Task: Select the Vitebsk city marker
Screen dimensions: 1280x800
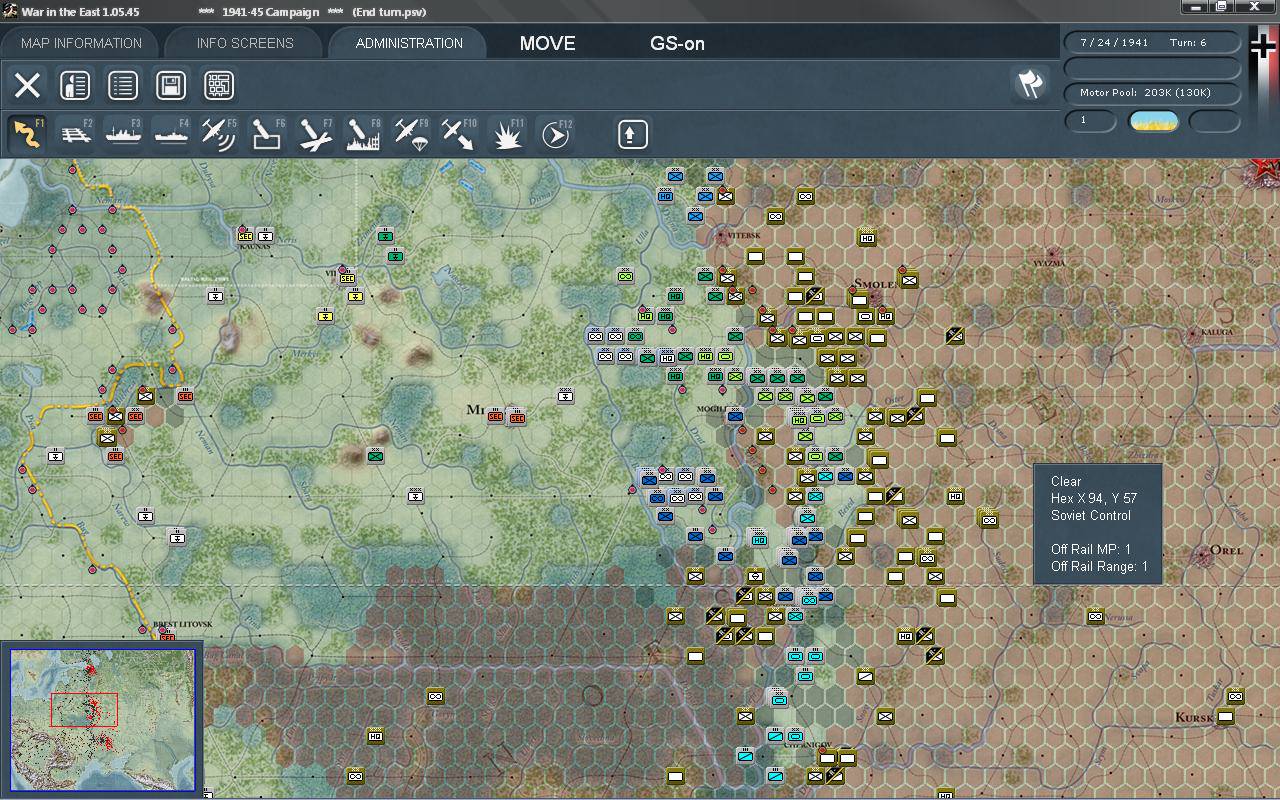Action: pos(722,237)
